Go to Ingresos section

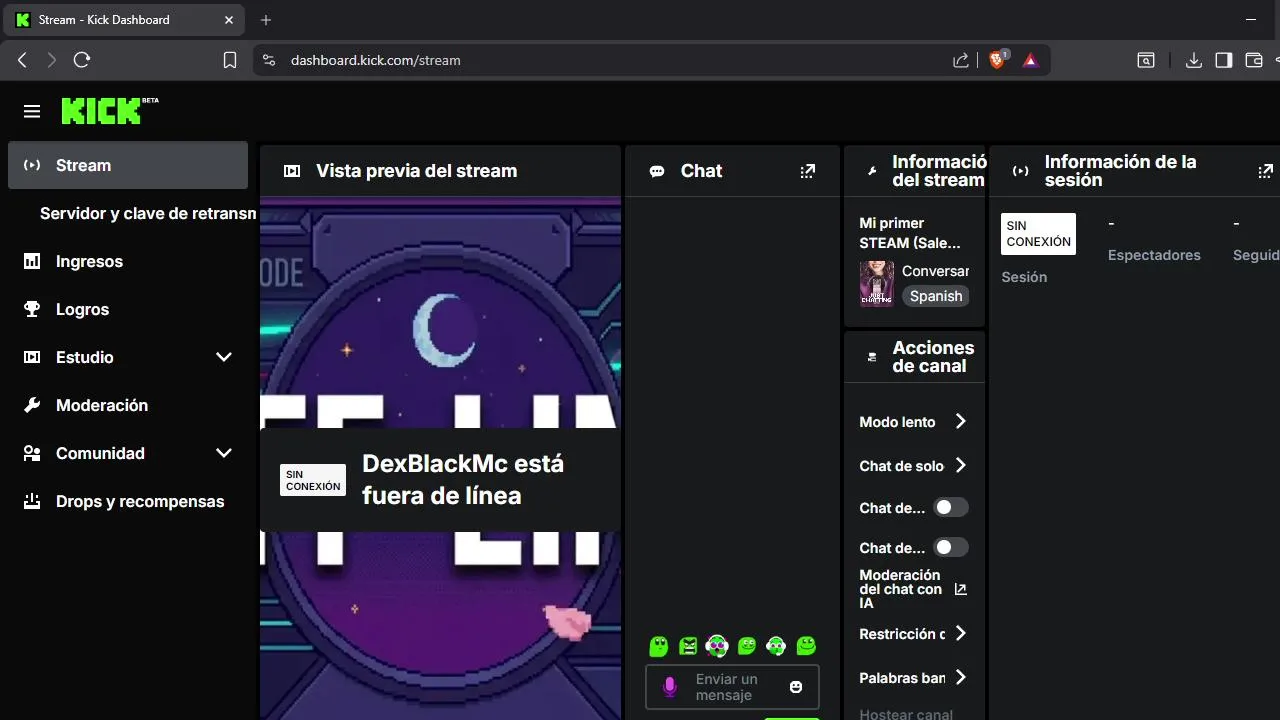click(128, 261)
